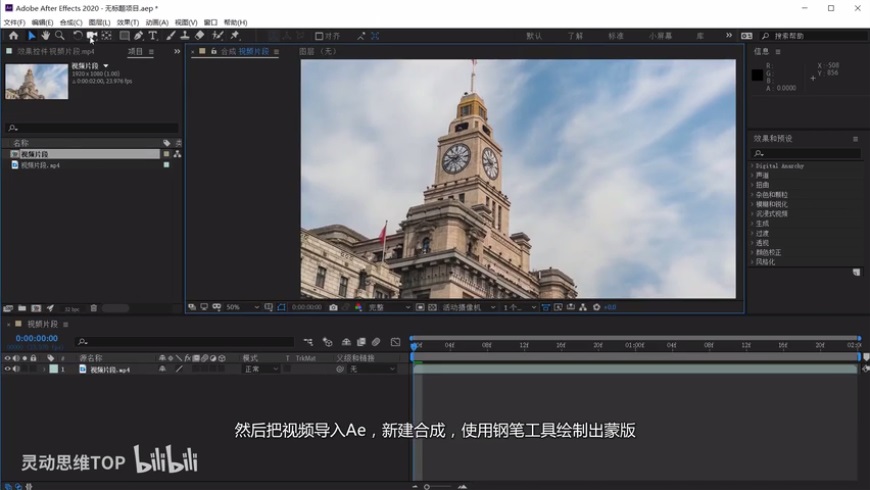Click the Graph Editor icon in timeline

pos(395,342)
